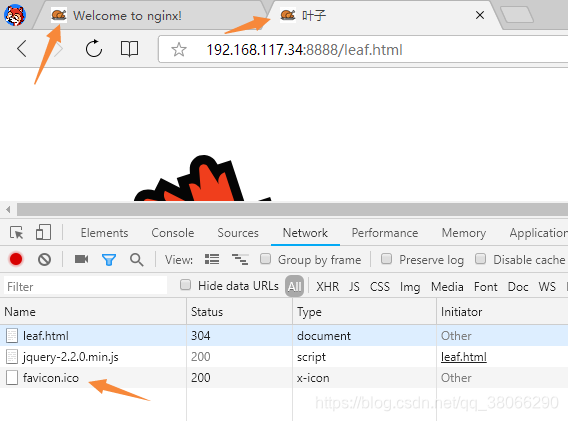The height and width of the screenshot is (421, 568).
Task: Select the Network panel tab
Action: [x=305, y=233]
